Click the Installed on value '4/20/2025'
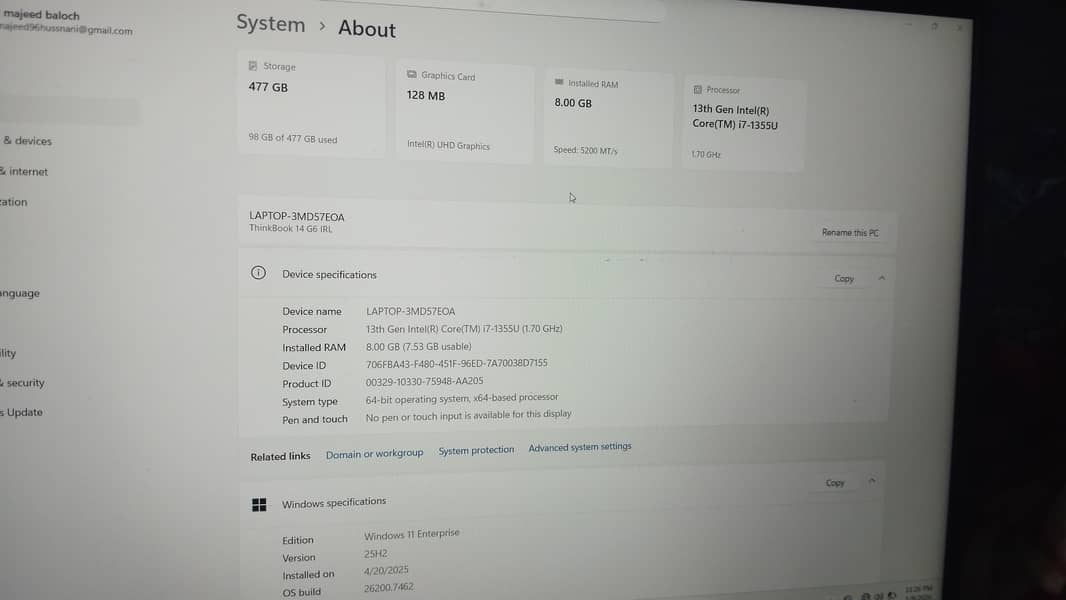The height and width of the screenshot is (600, 1066). click(386, 571)
